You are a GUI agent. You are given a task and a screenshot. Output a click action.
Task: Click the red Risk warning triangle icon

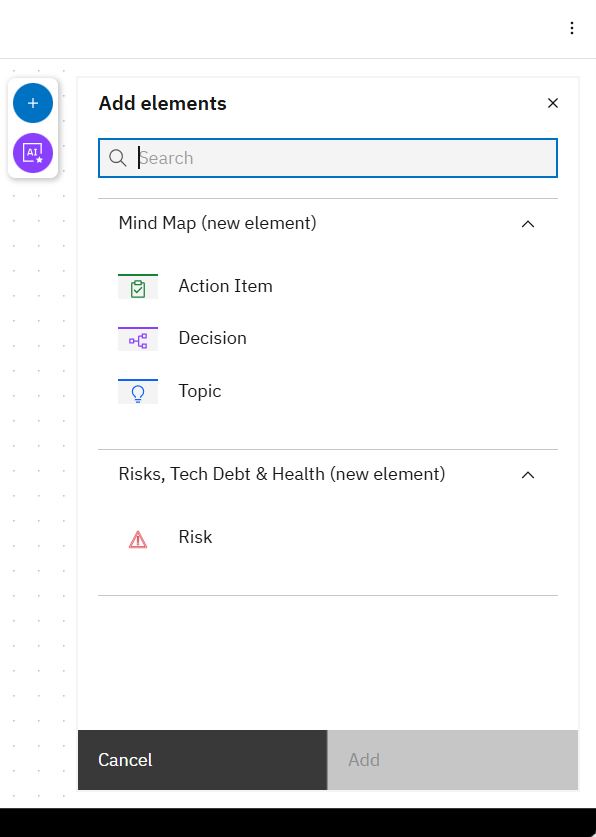pyautogui.click(x=138, y=540)
